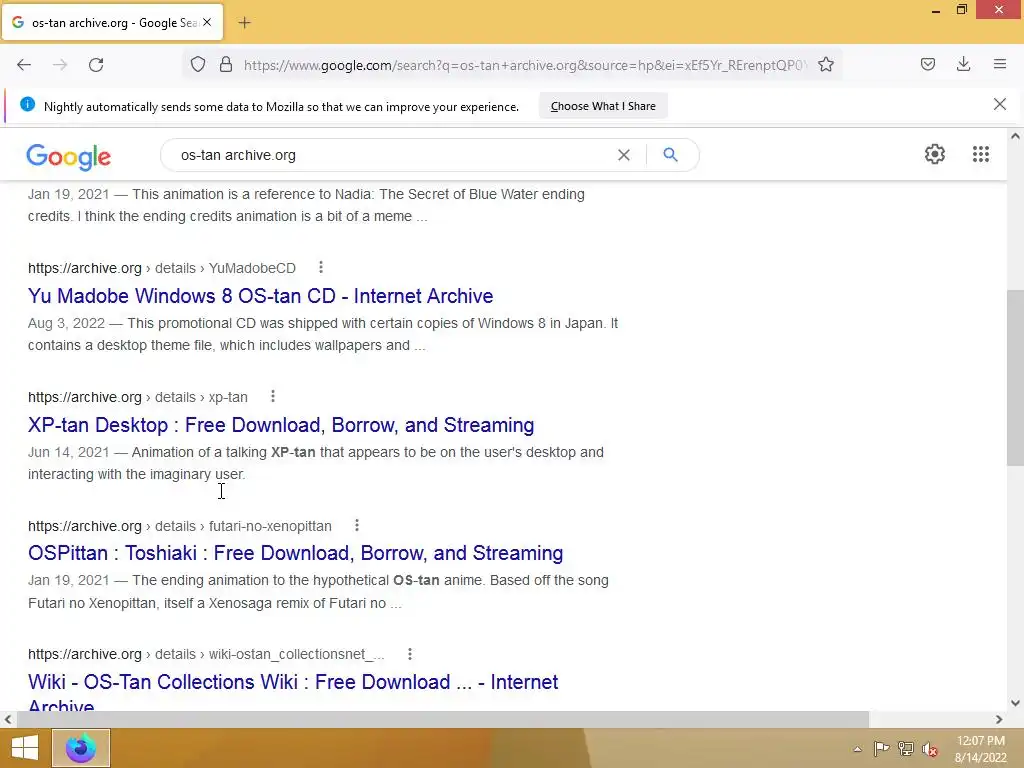Screen dimensions: 1024x768
Task: Open the Windows Start menu
Action: coord(24,748)
